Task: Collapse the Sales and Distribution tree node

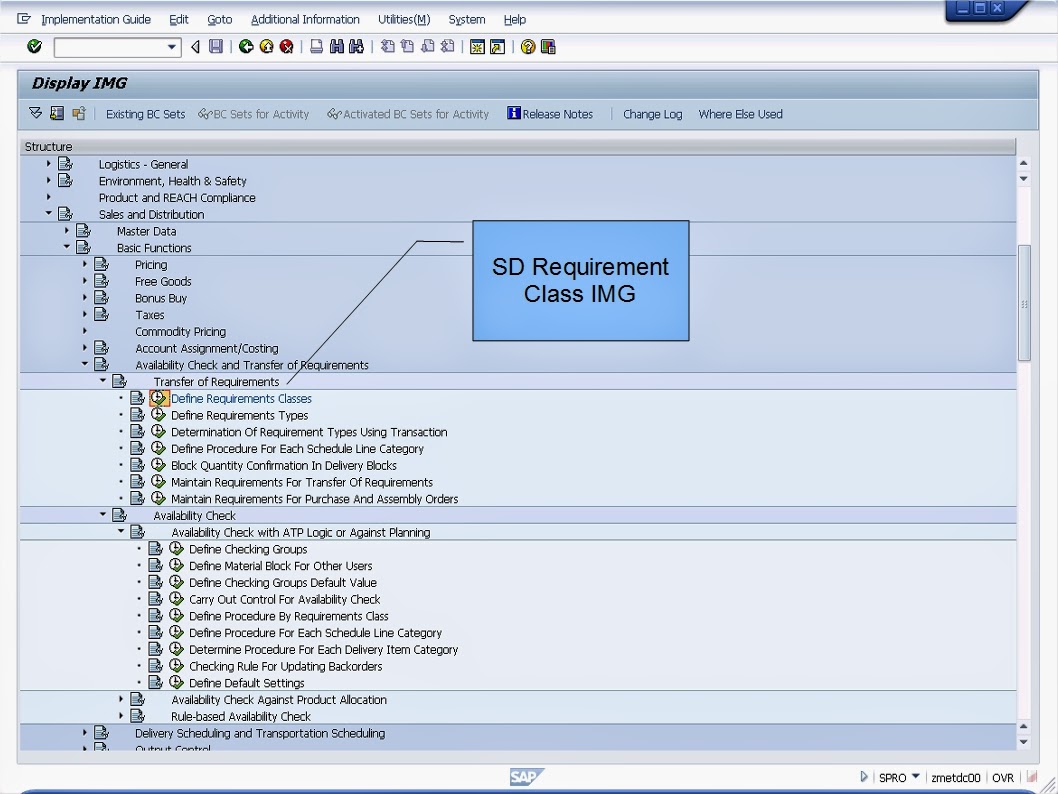Action: coord(48,214)
